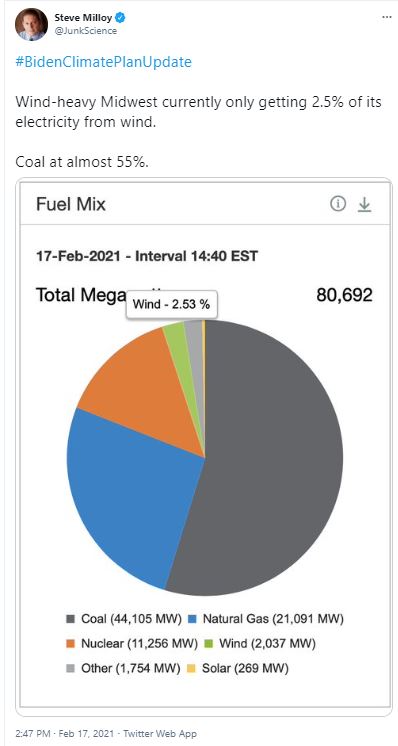This screenshot has height=746, width=398.
Task: Open the @JunkScience handle link
Action: (x=86, y=30)
